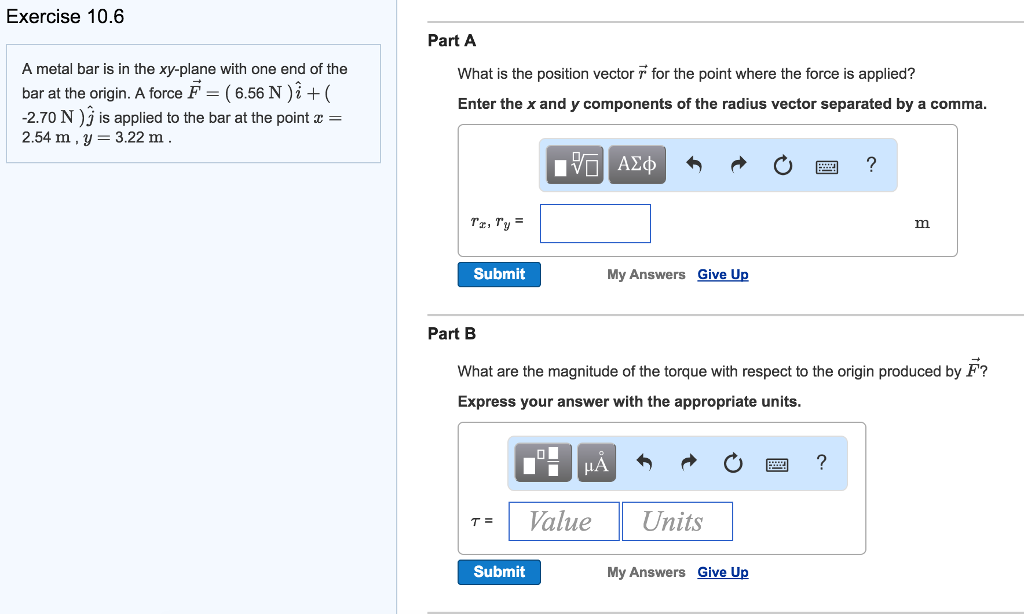
Task: Open the Greek letters ΑΣφ palette
Action: [x=636, y=164]
